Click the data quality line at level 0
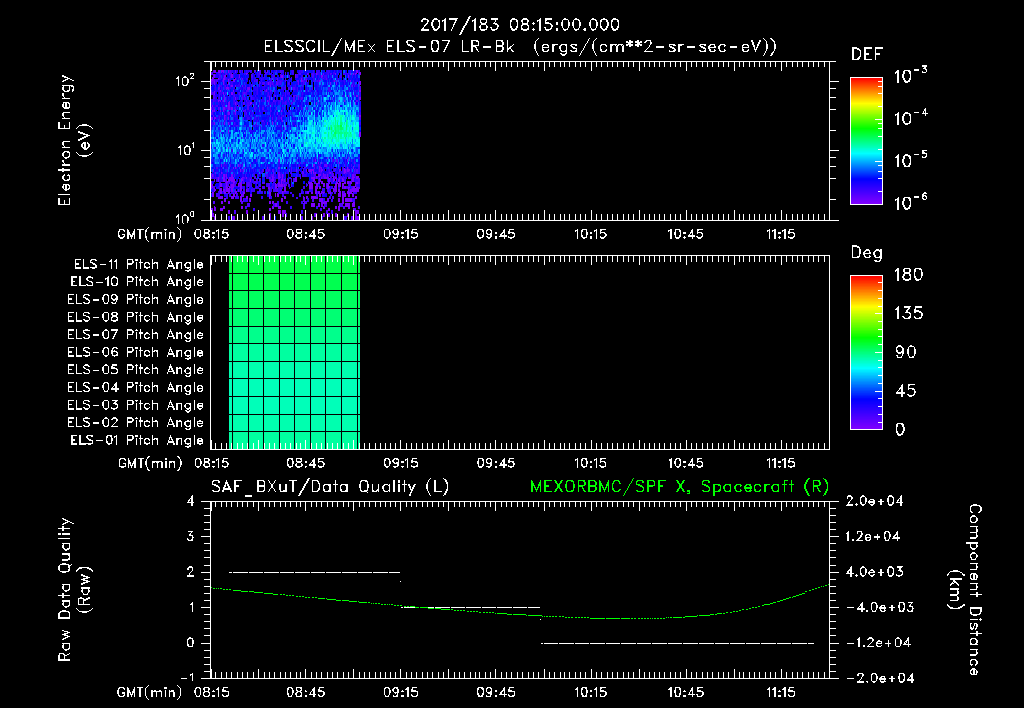This screenshot has width=1024, height=708. 678,643
